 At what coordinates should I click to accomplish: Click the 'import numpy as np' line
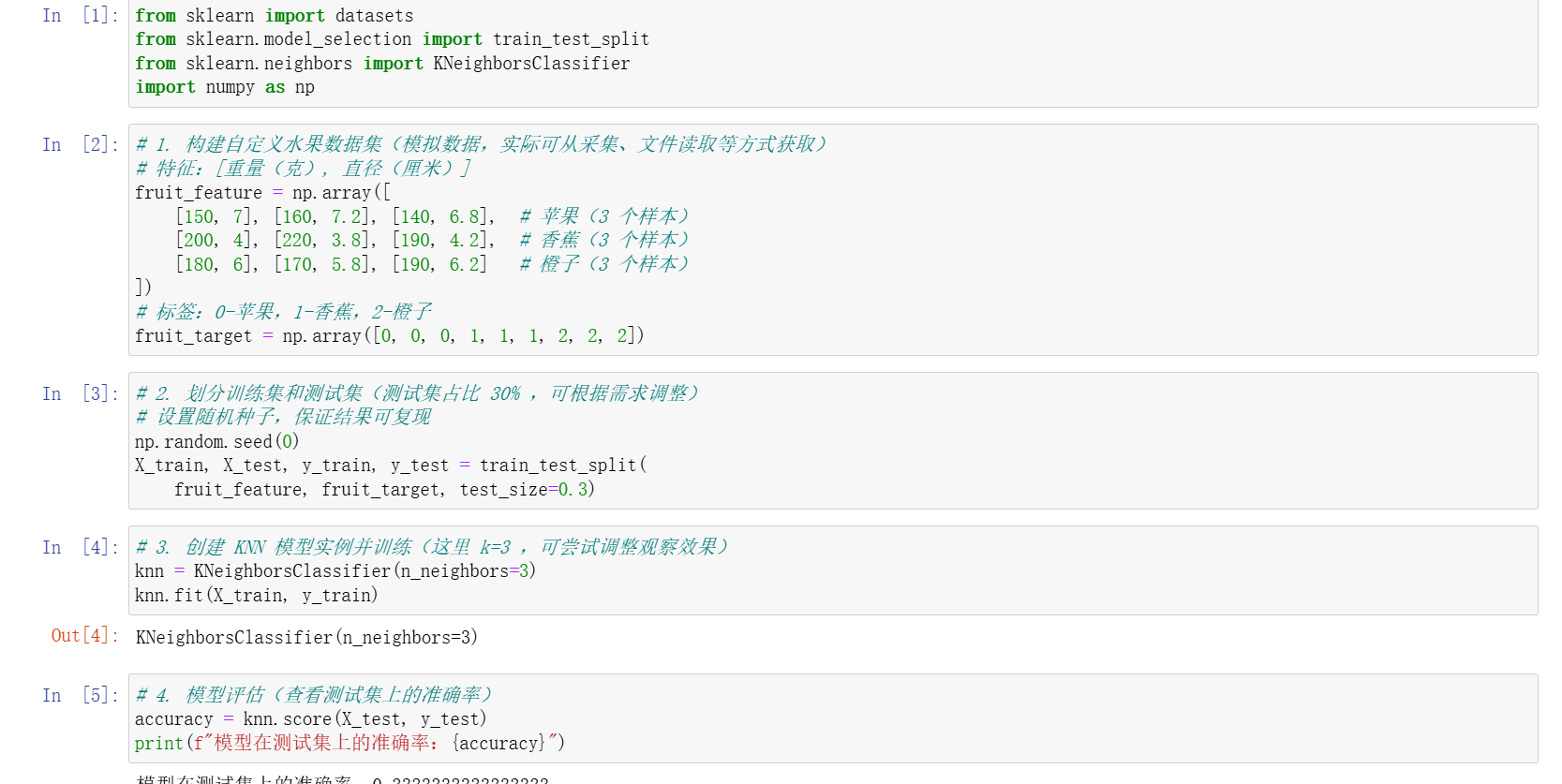225,87
